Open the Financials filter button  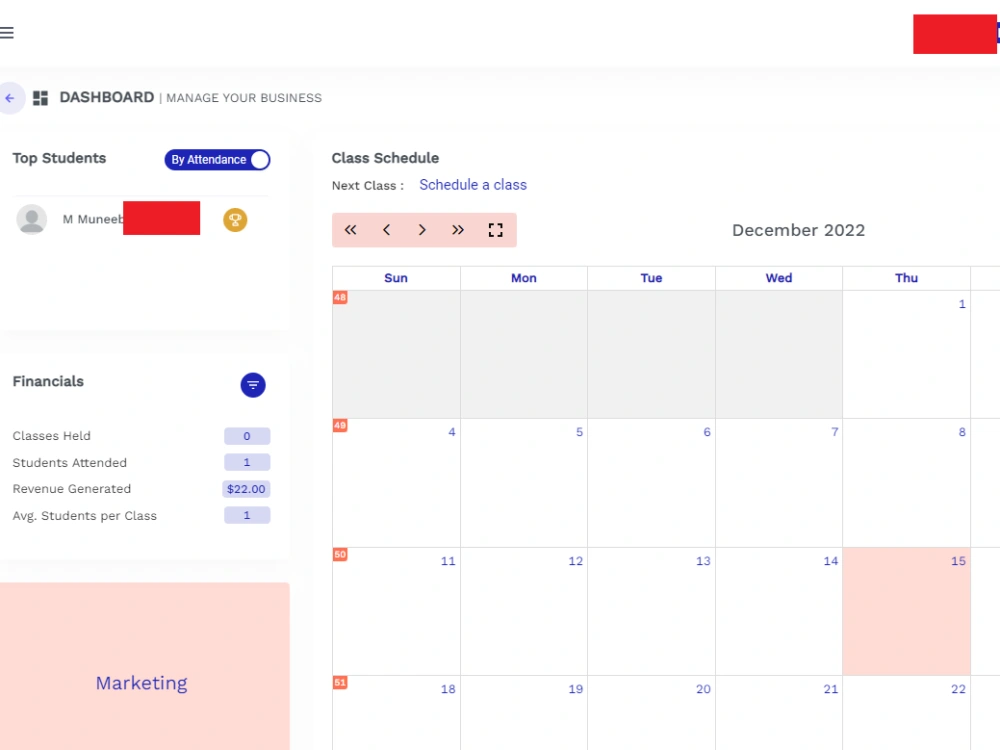[x=253, y=385]
